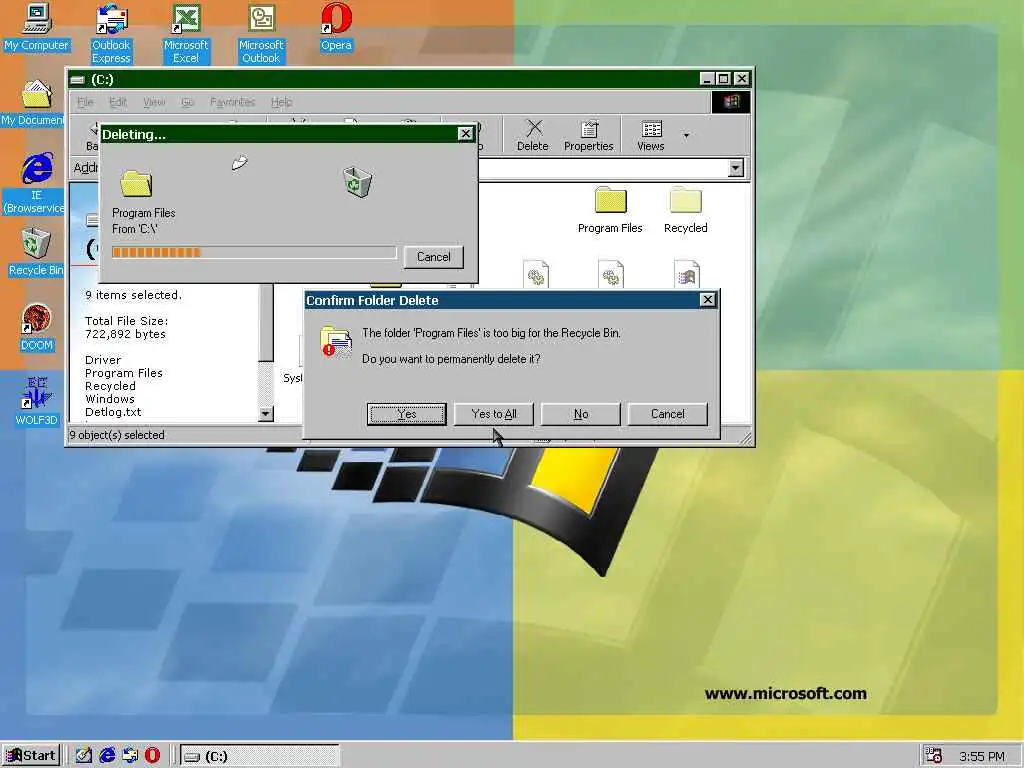Select the Opera desktop shortcut
Image resolution: width=1024 pixels, height=768 pixels.
[336, 26]
